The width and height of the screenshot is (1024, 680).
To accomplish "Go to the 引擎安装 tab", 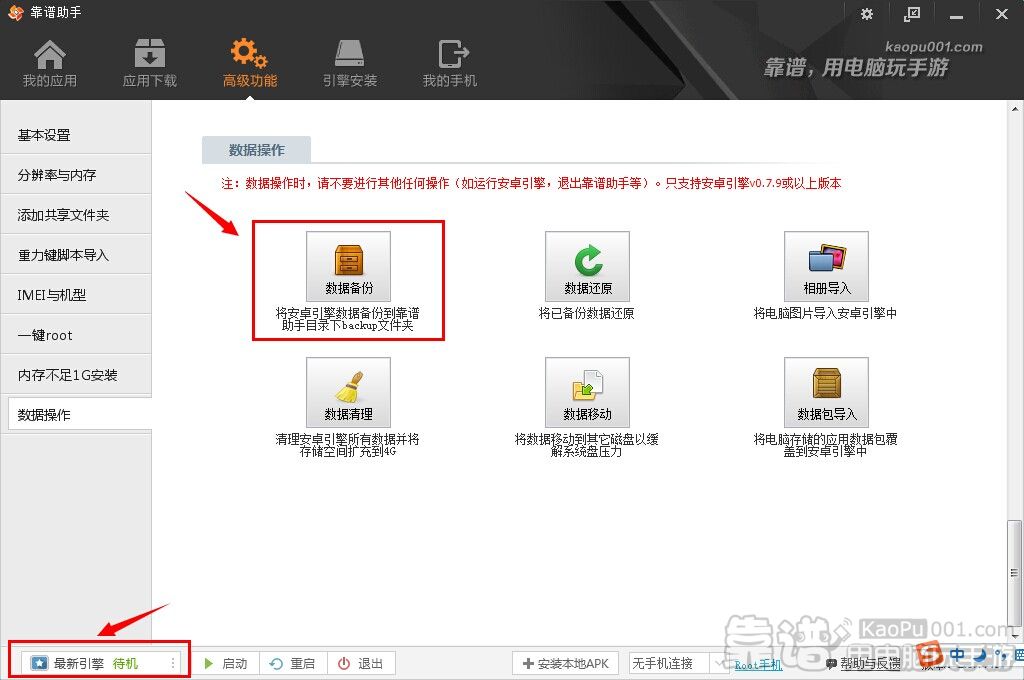I will tap(349, 63).
